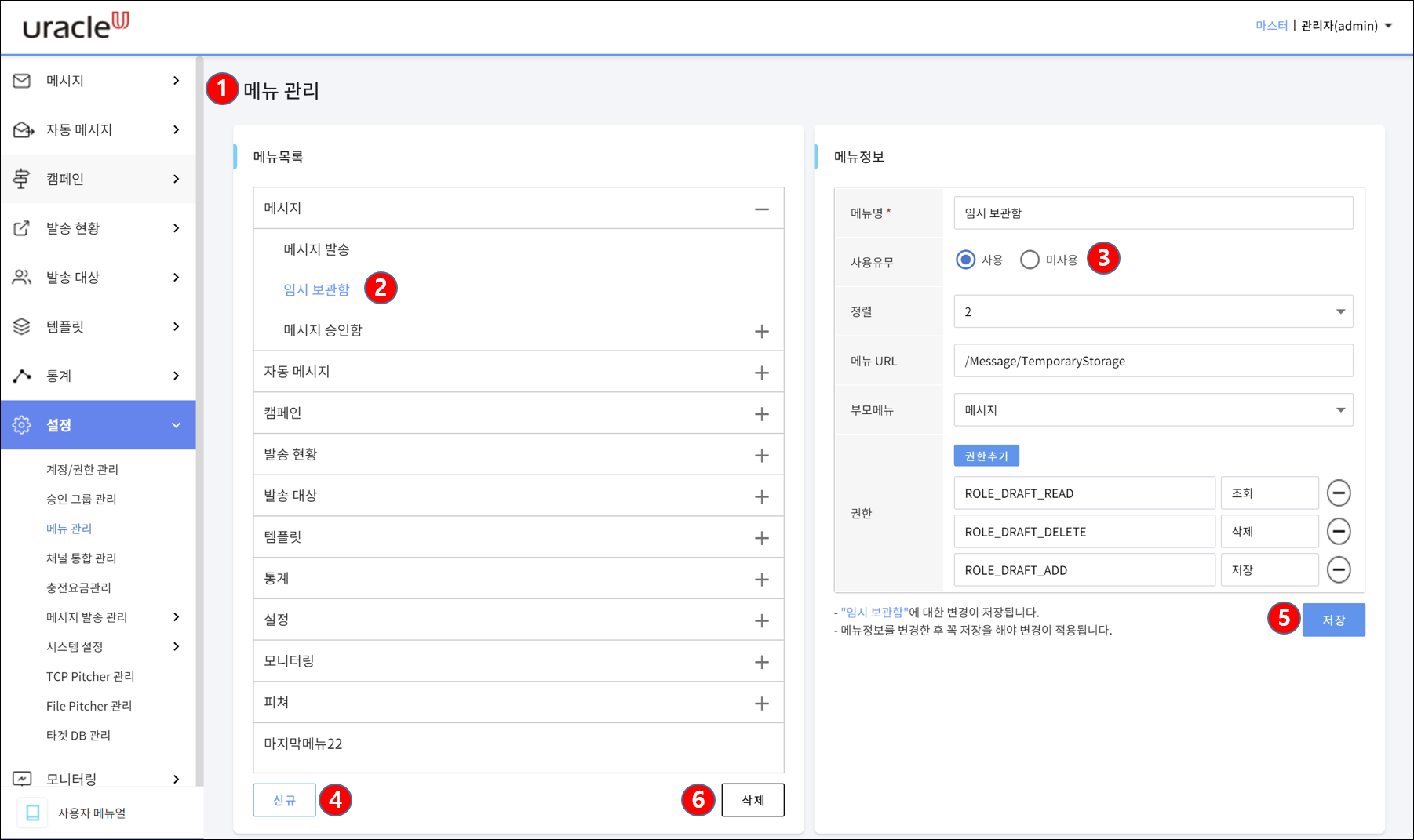Screen dimensions: 1414x840
Task: Click the 마스터 link in header
Action: tap(1271, 26)
